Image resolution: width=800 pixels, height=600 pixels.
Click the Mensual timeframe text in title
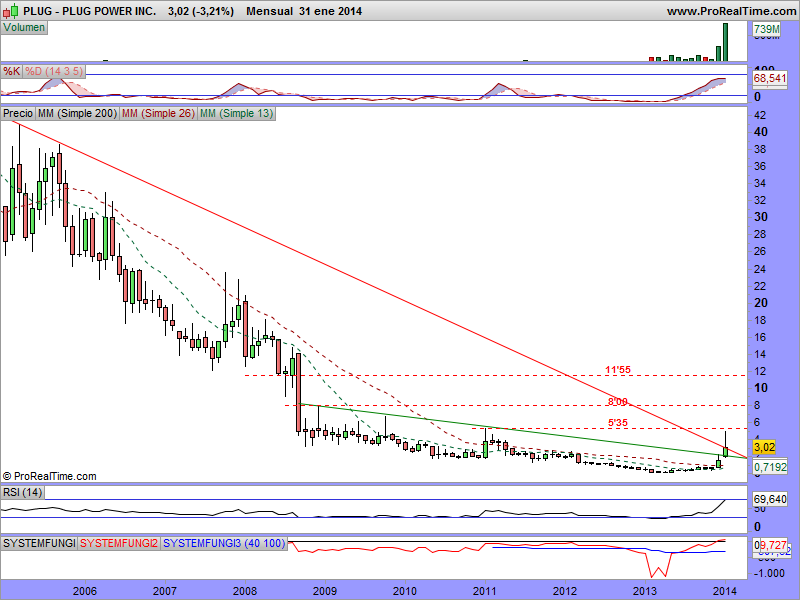click(269, 11)
